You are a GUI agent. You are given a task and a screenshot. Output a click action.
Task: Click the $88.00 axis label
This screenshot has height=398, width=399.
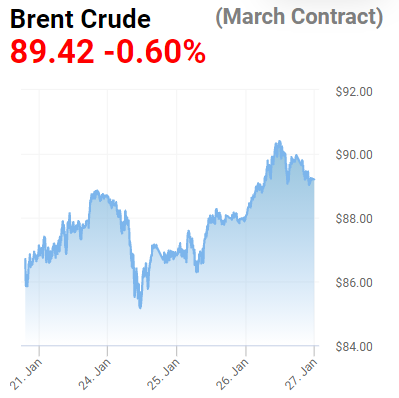[x=354, y=219]
